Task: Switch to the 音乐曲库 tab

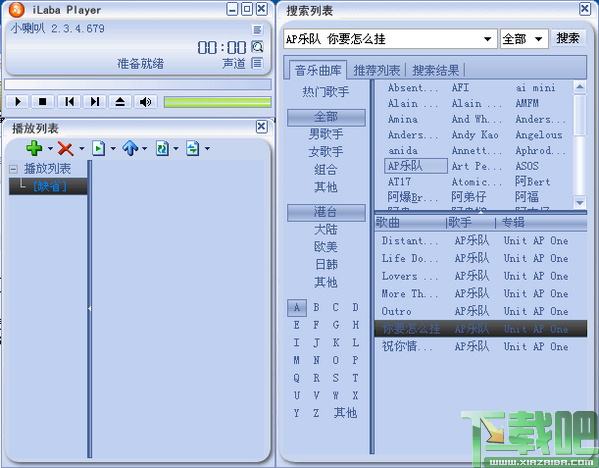Action: 318,70
